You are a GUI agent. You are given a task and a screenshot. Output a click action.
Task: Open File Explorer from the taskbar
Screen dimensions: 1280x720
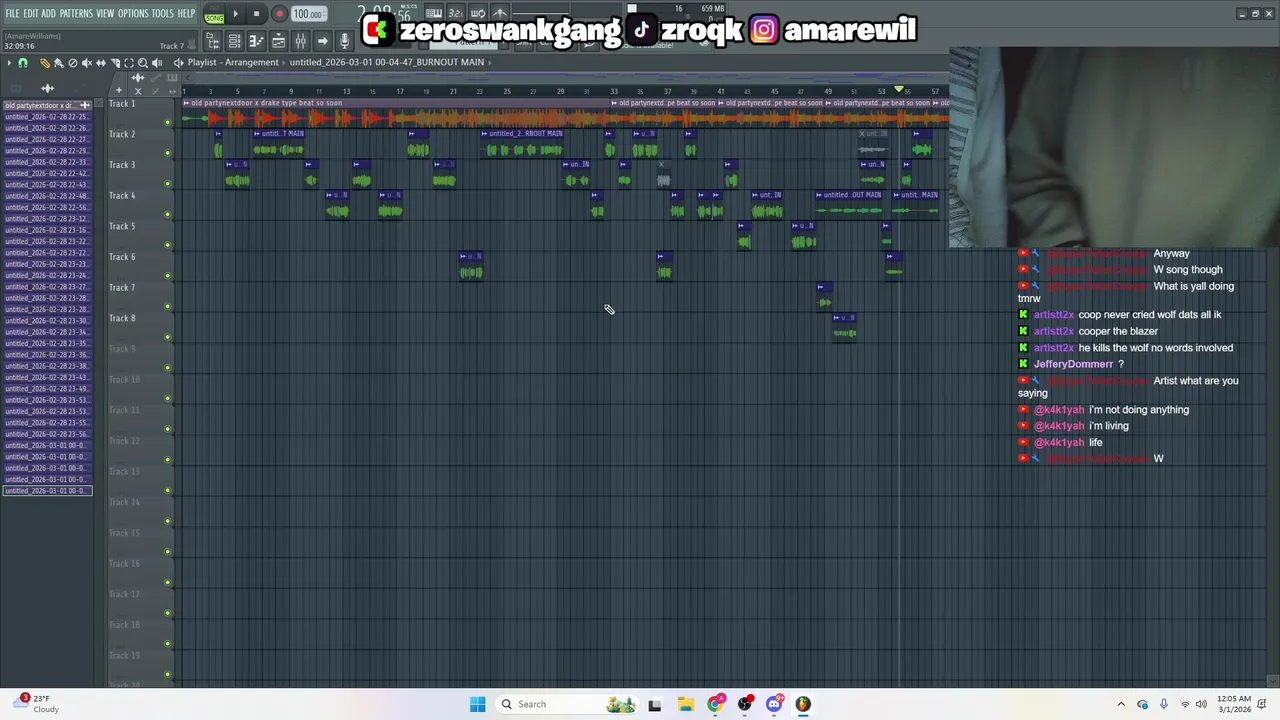tap(685, 704)
